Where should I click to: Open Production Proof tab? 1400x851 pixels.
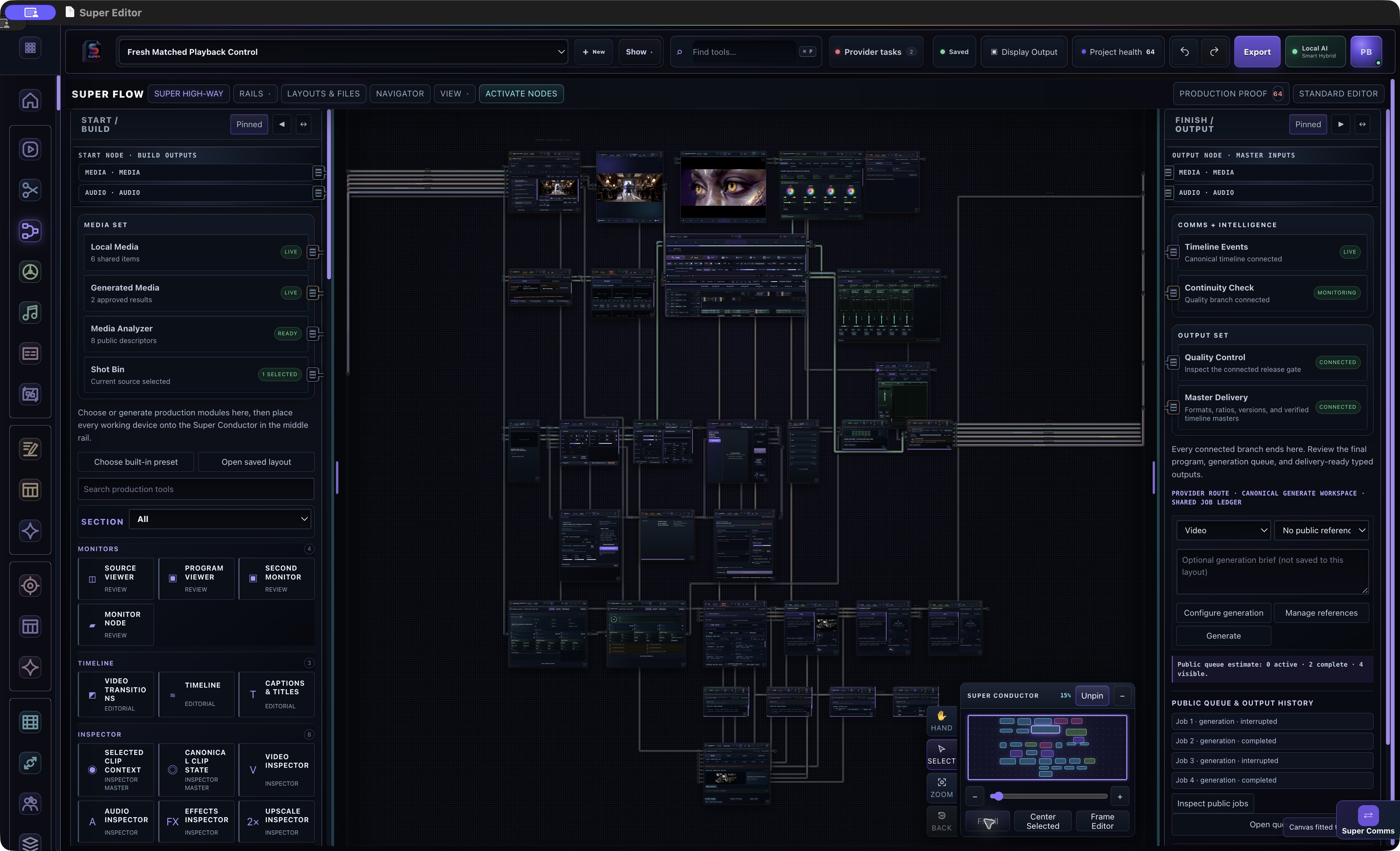(x=1231, y=94)
